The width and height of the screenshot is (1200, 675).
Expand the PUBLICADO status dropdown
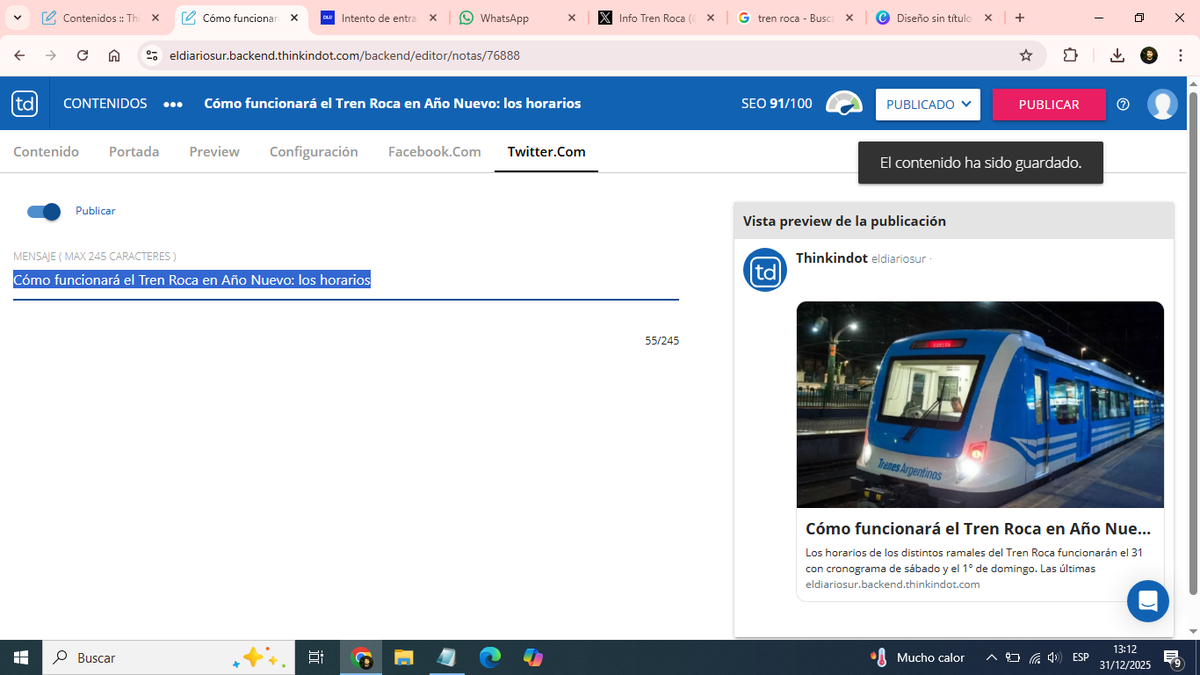coord(928,104)
